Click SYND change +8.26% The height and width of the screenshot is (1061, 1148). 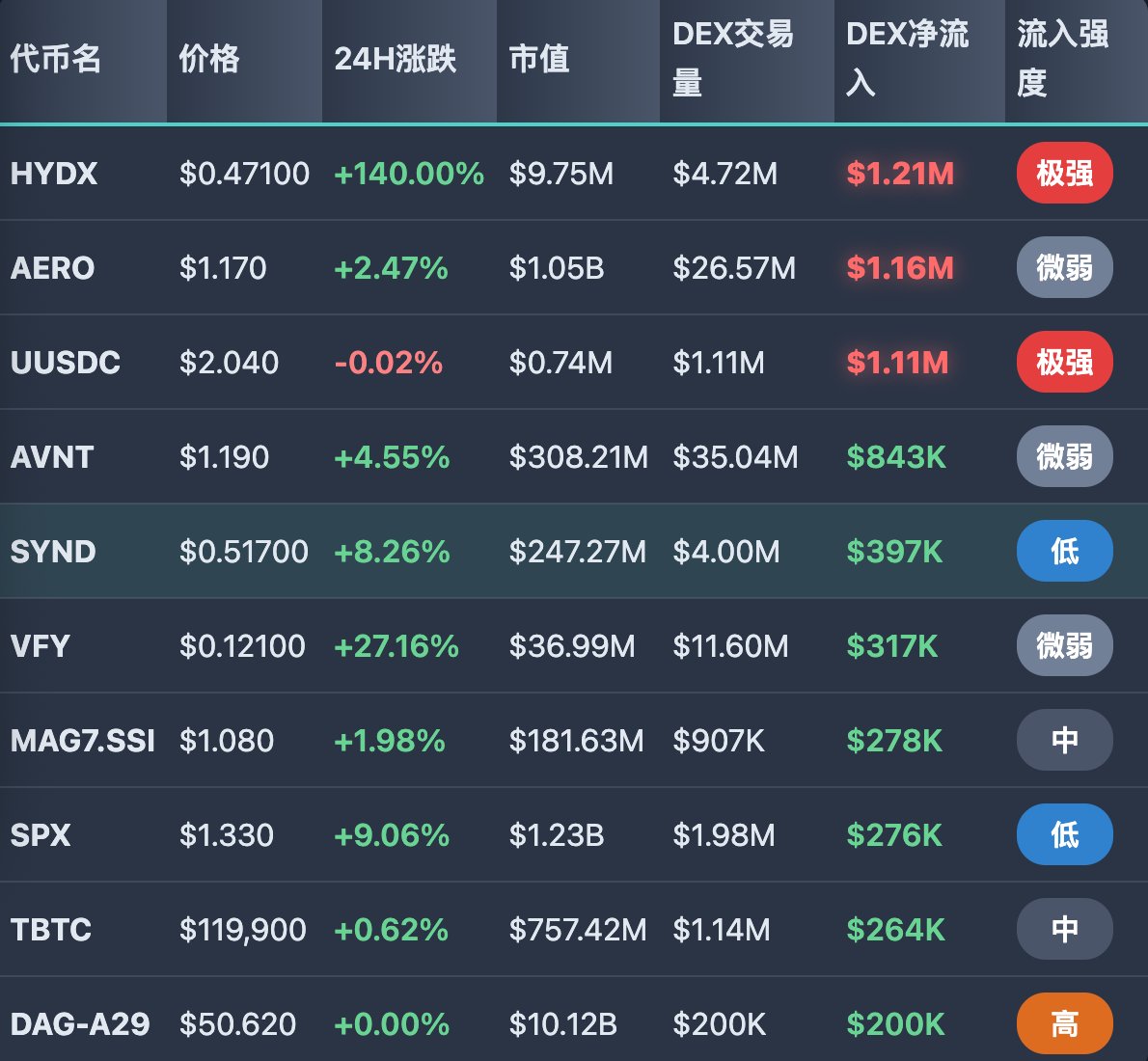click(x=392, y=552)
